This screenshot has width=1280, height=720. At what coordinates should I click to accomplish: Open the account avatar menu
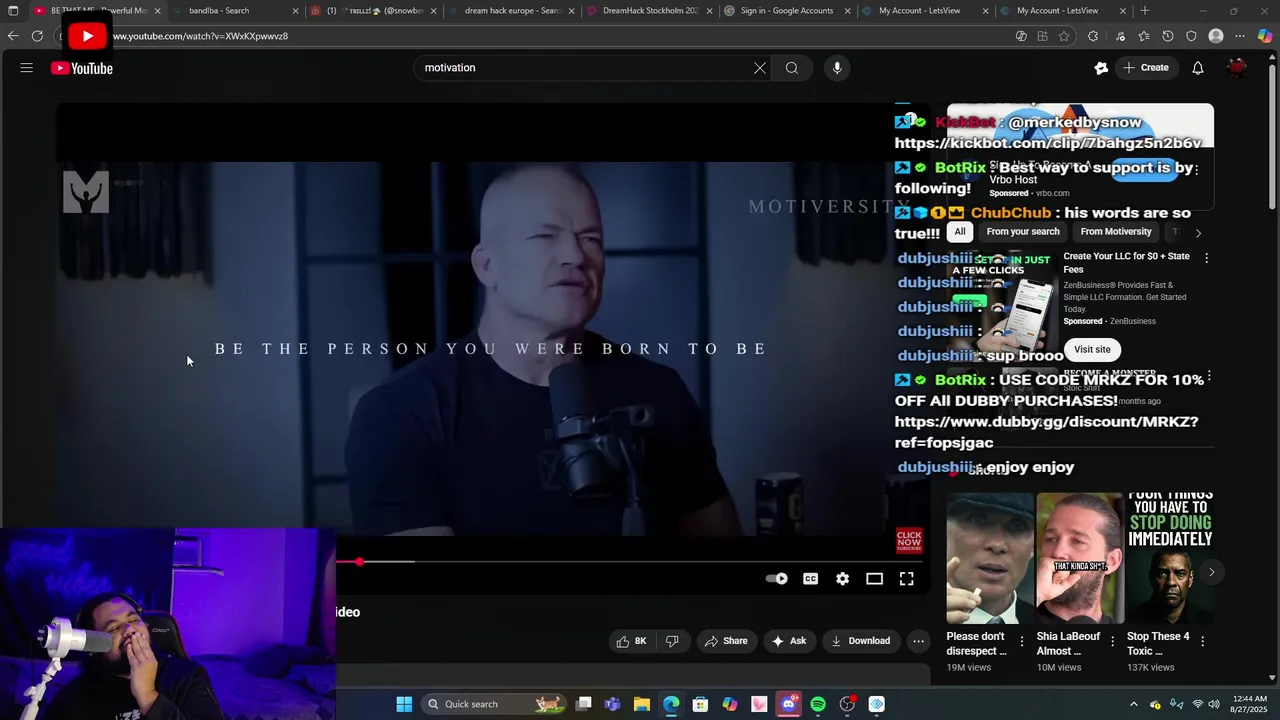pyautogui.click(x=1238, y=68)
